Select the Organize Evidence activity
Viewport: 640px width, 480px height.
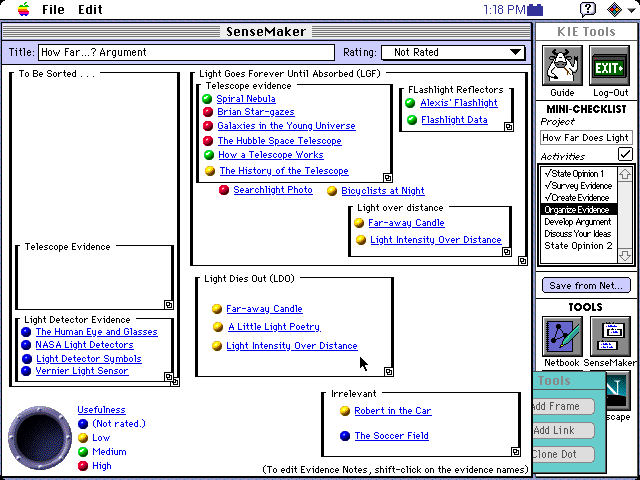(x=579, y=210)
